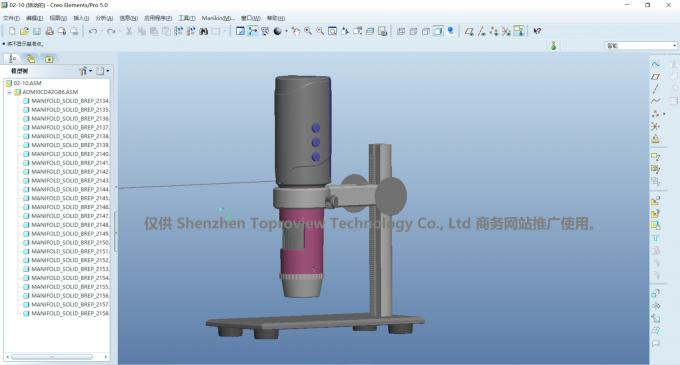Select Wireframe display mode icon
Screen dimensions: 680x365
tap(401, 31)
